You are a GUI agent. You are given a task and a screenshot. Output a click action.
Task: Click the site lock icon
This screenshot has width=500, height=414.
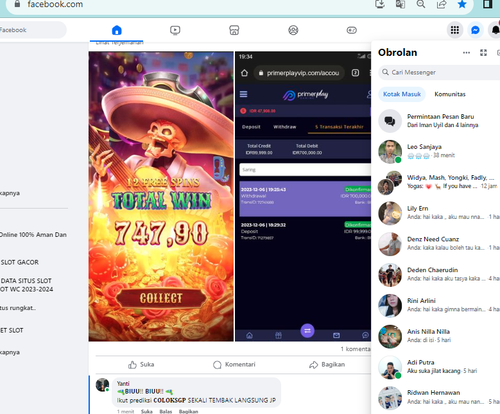tap(17, 4)
